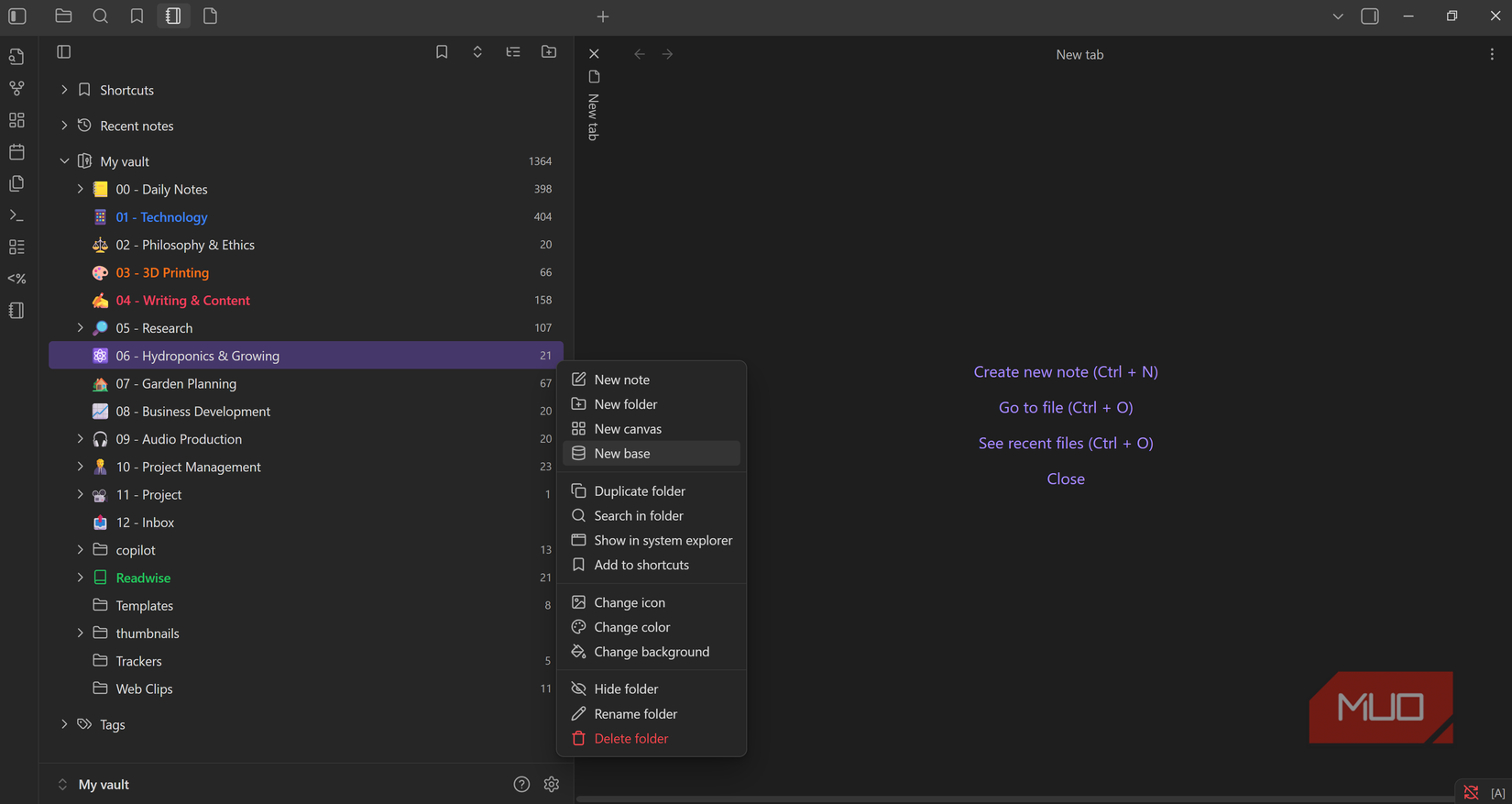Open the command palette terminal icon
This screenshot has width=1512, height=804.
pos(16,215)
